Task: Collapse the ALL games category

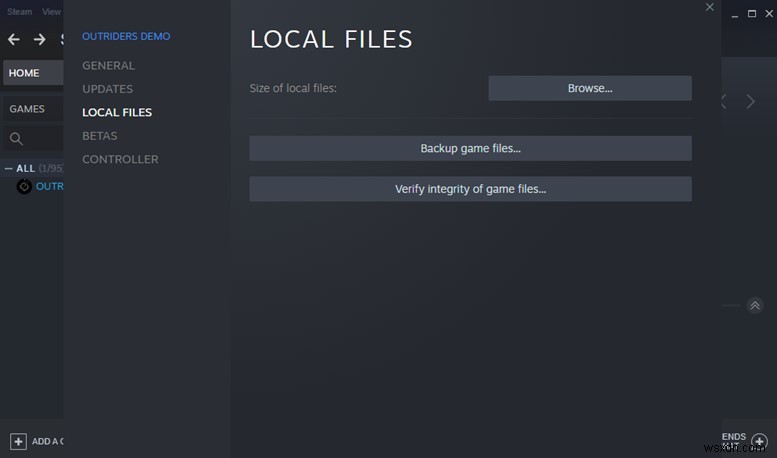Action: click(x=9, y=169)
